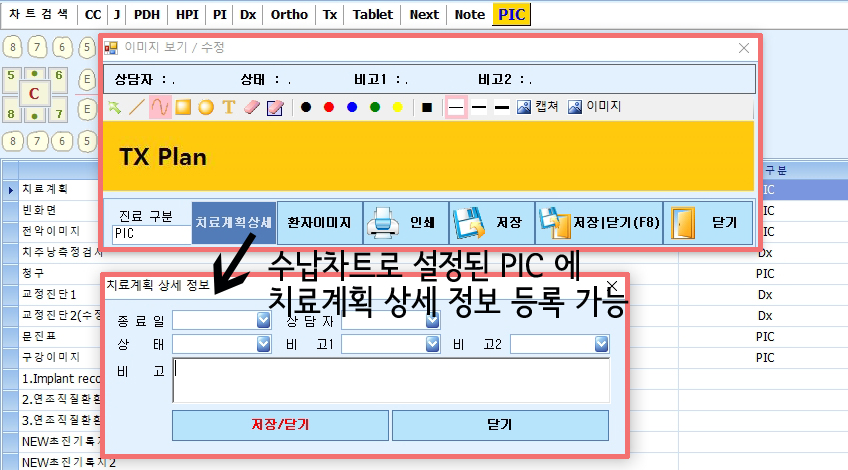Select the arrow pointer tool
This screenshot has height=470, width=848.
pyautogui.click(x=115, y=107)
